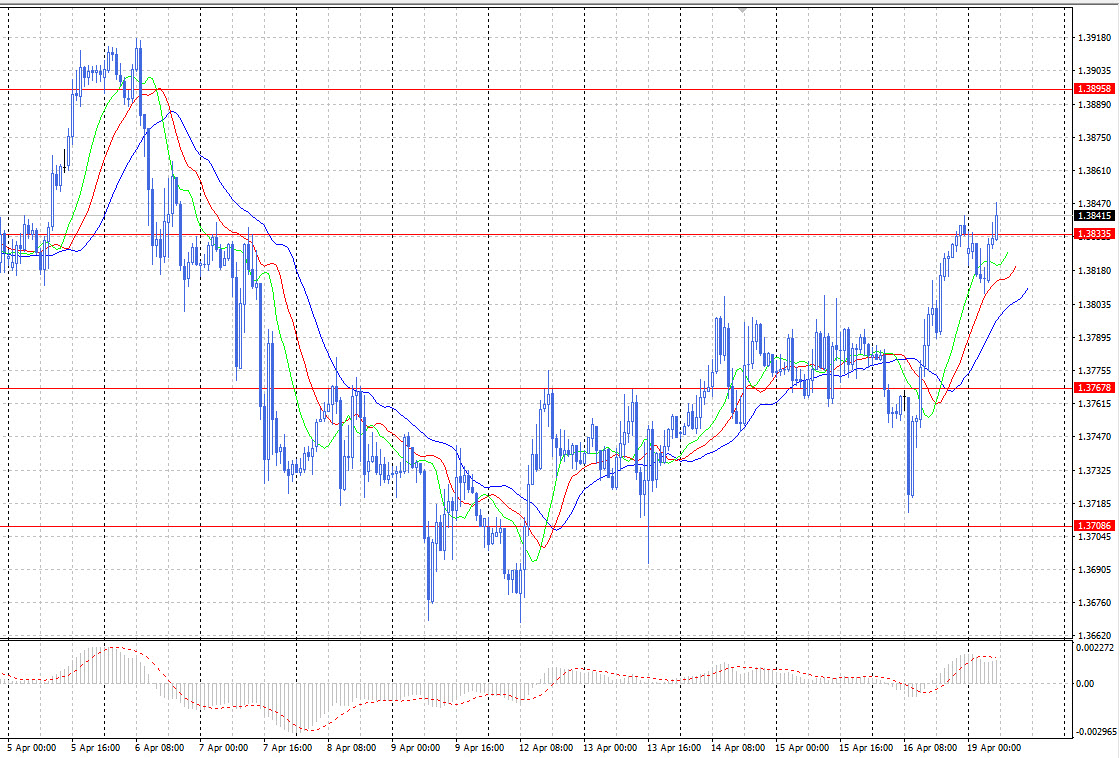Click the indicator scale value 0.002272
The height and width of the screenshot is (758, 1120).
pos(1094,648)
